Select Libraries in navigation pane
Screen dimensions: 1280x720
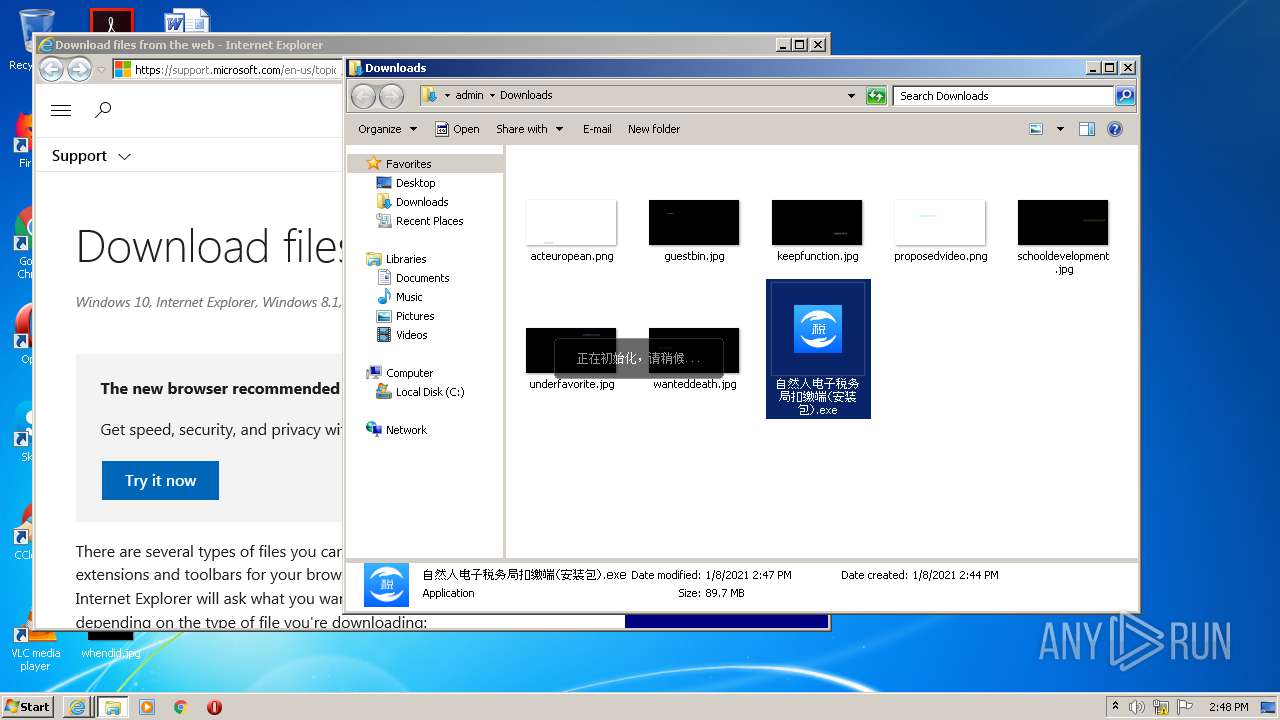click(x=406, y=259)
